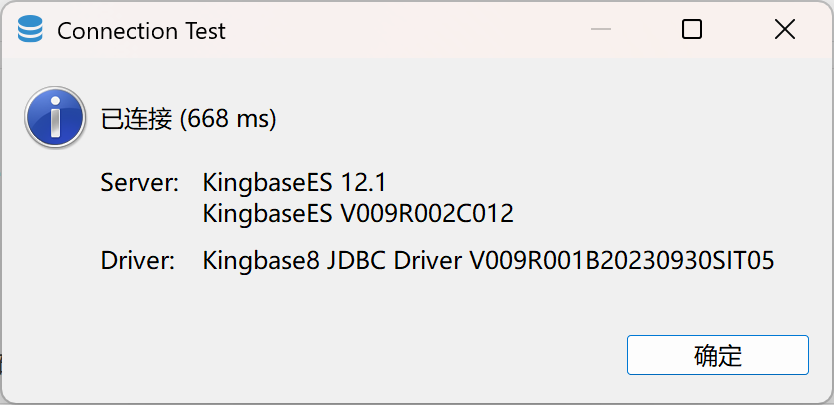Click the "Connection Test" title text
This screenshot has height=406, width=834.
click(x=141, y=31)
